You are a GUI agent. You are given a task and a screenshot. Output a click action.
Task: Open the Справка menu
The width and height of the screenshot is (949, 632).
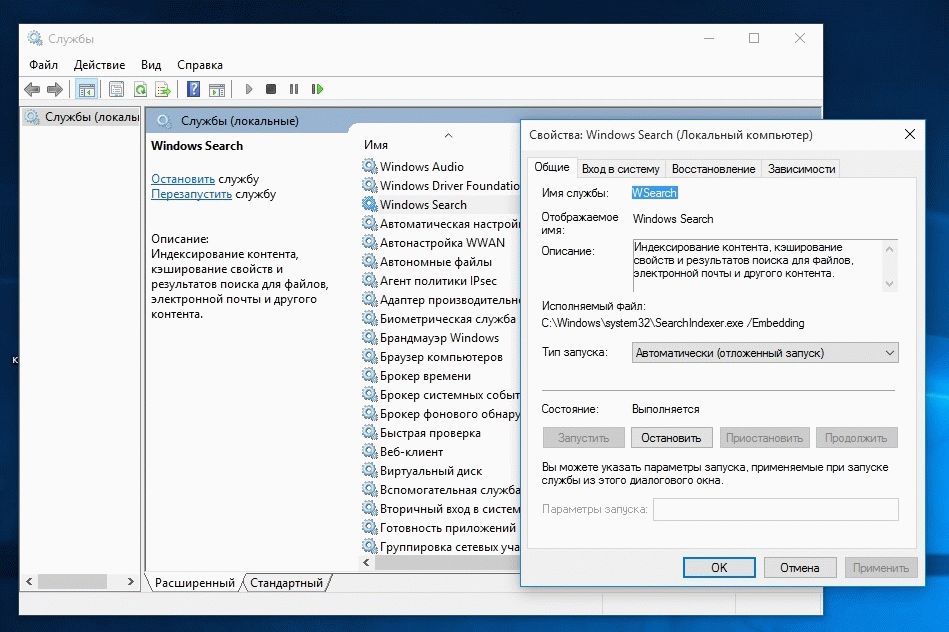point(200,65)
